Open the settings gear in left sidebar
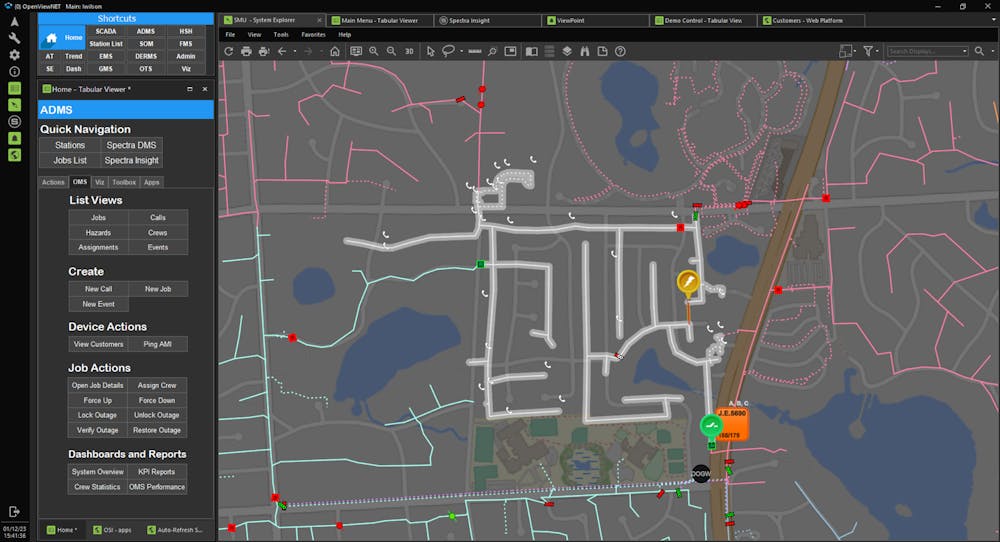Screen dimensions: 1000x542 coord(14,55)
